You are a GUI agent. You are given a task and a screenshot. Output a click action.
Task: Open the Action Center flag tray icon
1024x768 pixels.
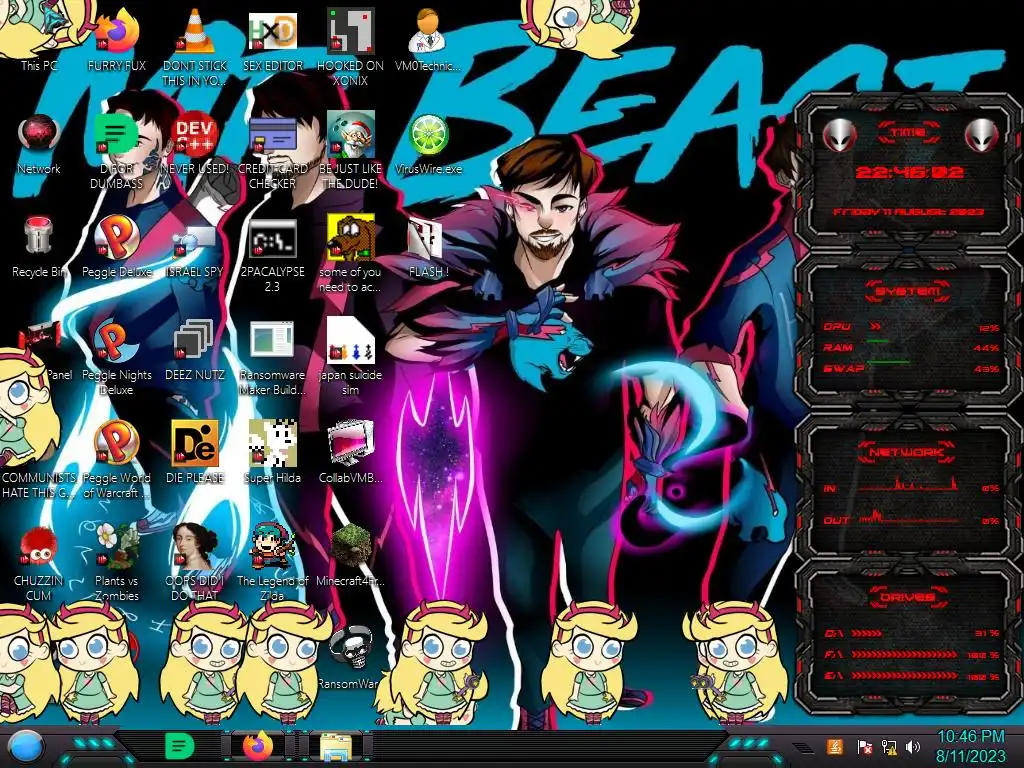pos(865,747)
